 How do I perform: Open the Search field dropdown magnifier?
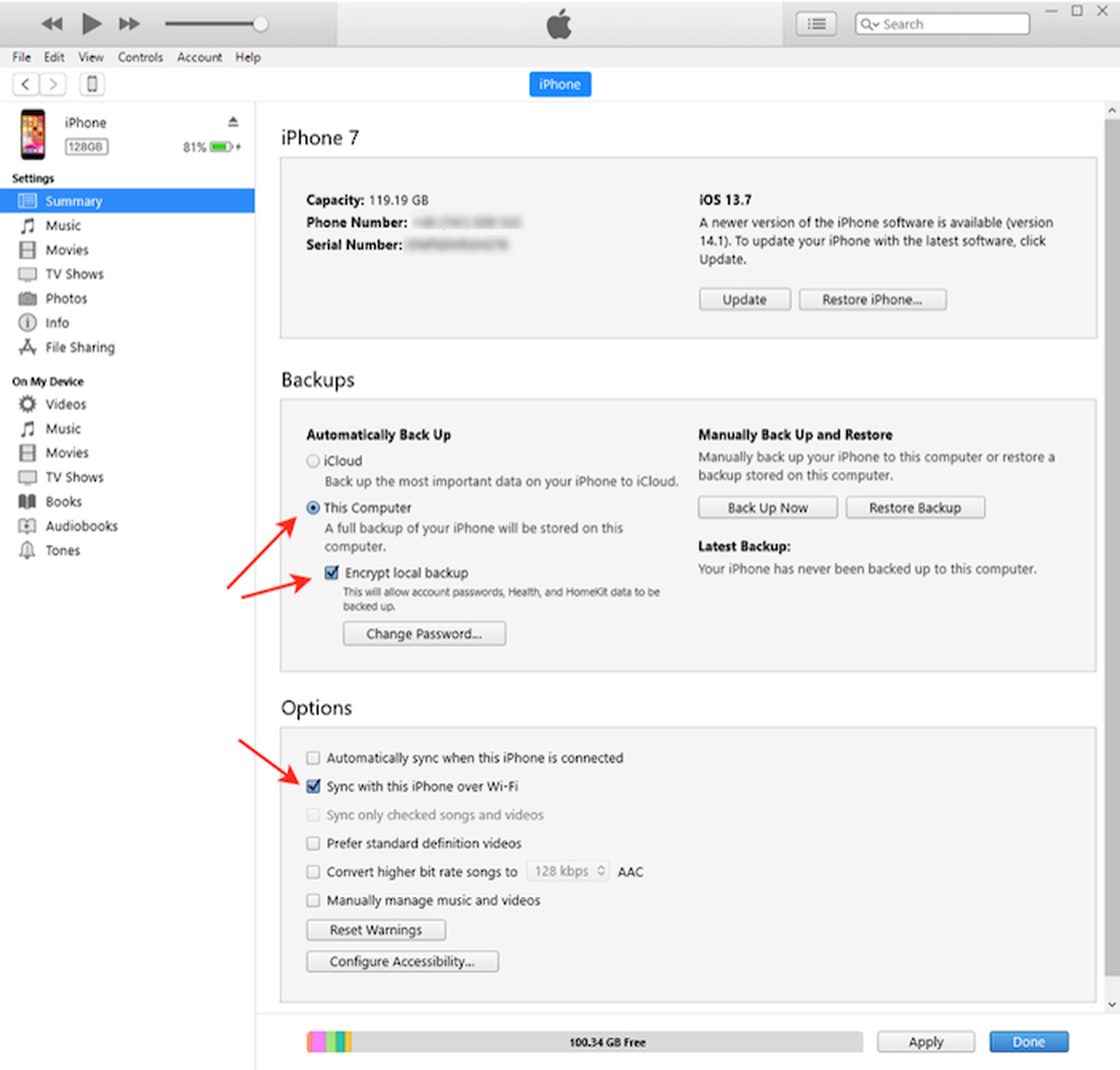869,24
